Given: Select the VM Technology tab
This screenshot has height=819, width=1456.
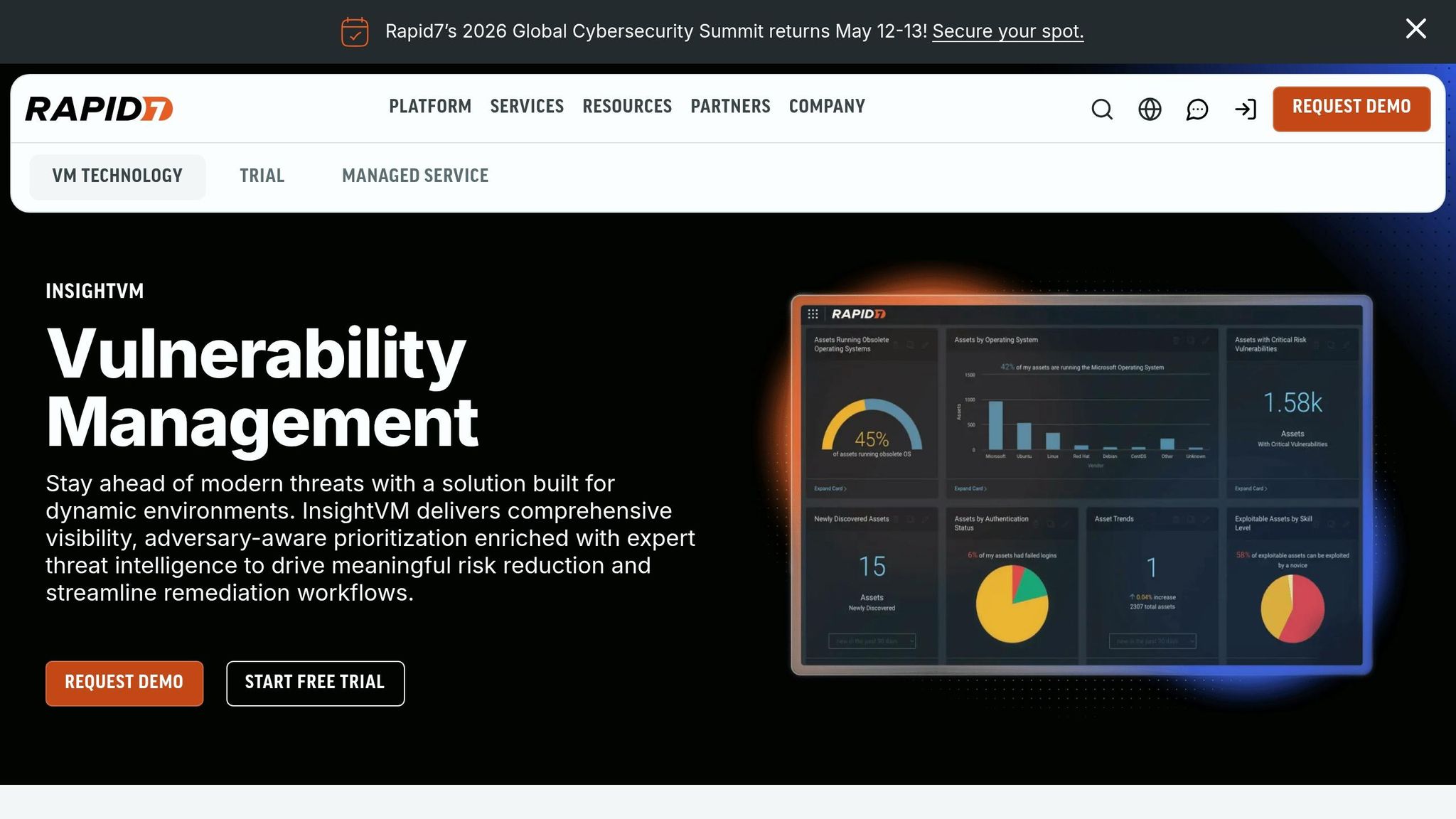Looking at the screenshot, I should [117, 176].
